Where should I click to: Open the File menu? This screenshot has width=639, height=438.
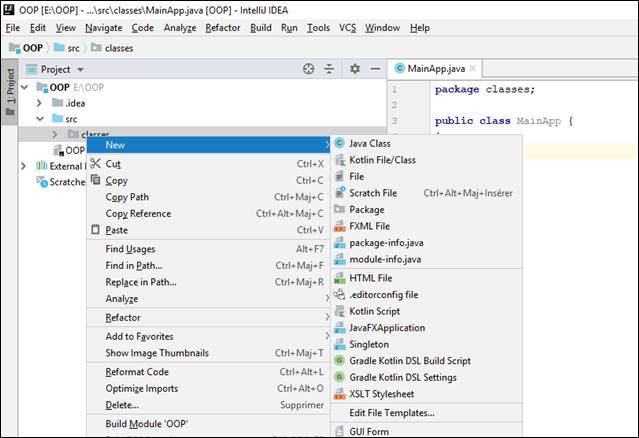click(13, 28)
